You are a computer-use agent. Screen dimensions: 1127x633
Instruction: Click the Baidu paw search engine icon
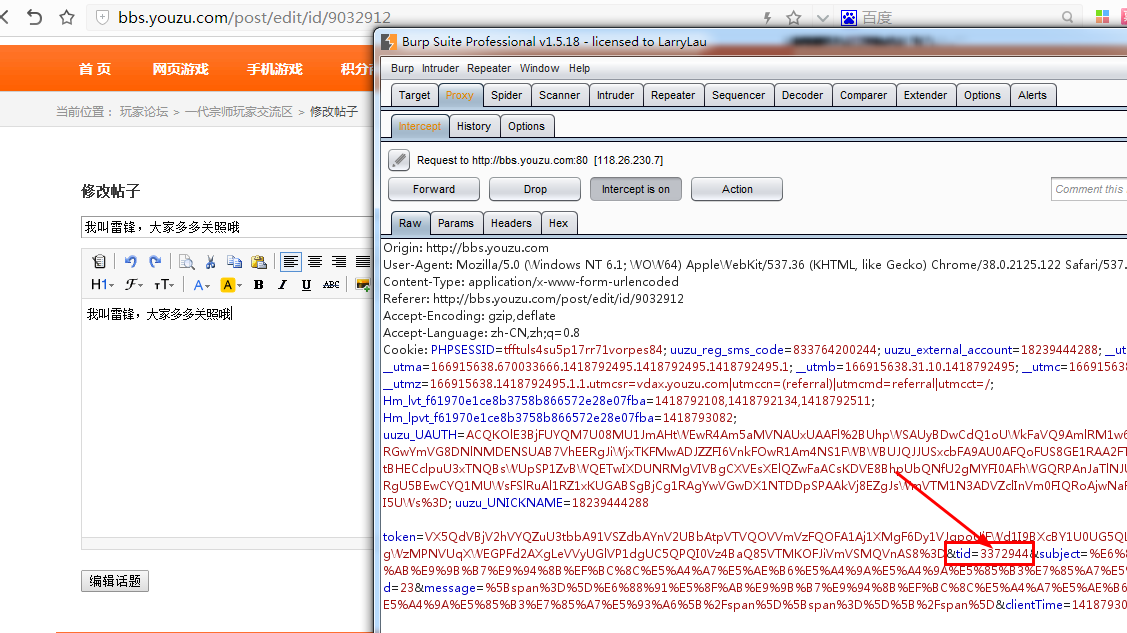tap(849, 17)
